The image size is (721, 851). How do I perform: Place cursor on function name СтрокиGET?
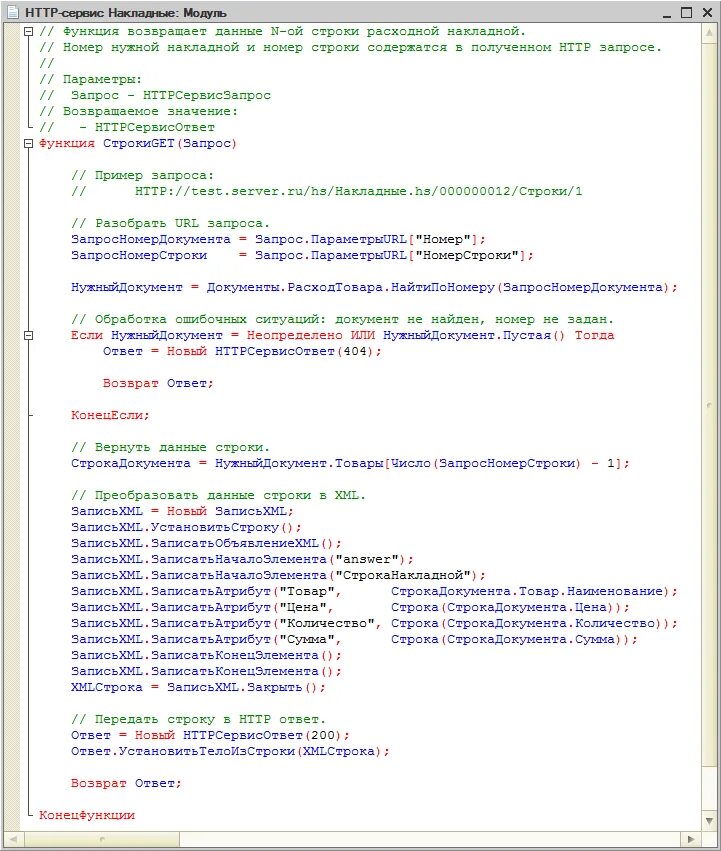pos(138,144)
